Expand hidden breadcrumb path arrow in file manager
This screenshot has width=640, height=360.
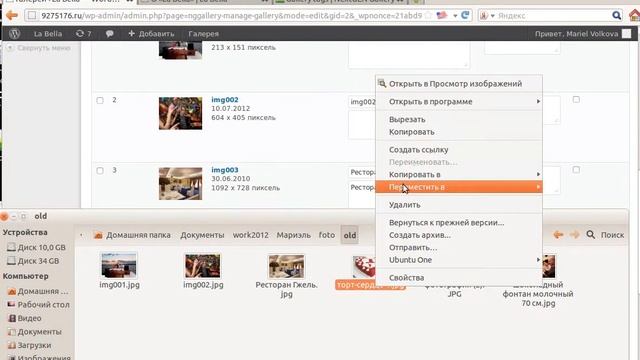81,235
